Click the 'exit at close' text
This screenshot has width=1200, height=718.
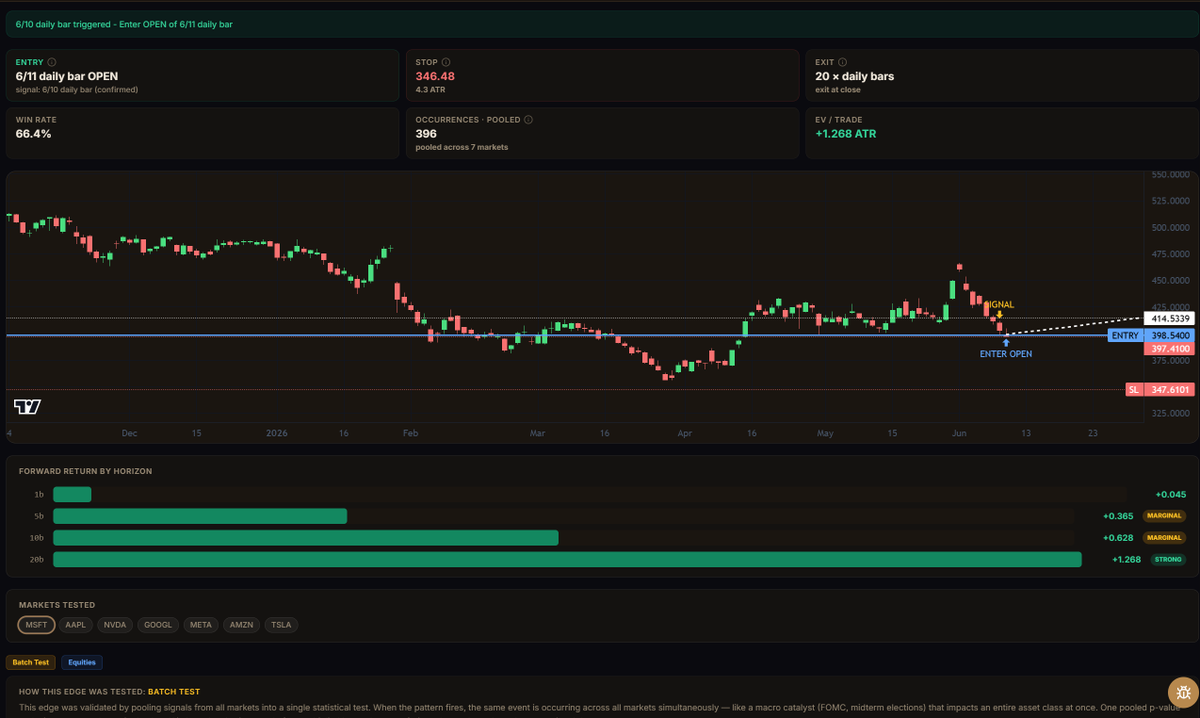[837, 90]
